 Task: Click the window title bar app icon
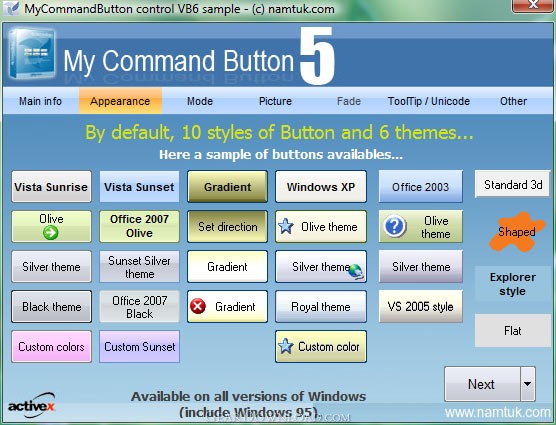point(12,8)
